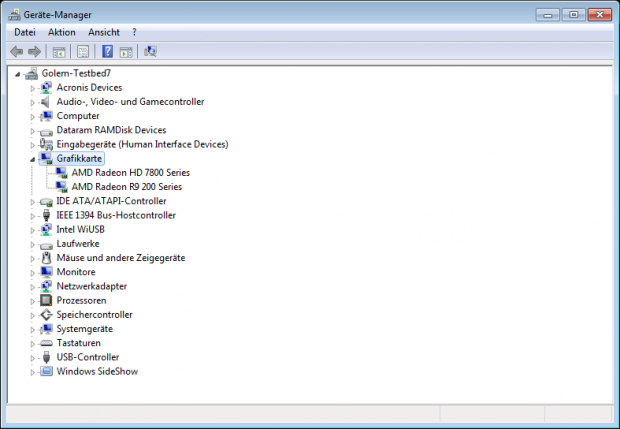Click the Prozessoren device icon

click(x=46, y=300)
